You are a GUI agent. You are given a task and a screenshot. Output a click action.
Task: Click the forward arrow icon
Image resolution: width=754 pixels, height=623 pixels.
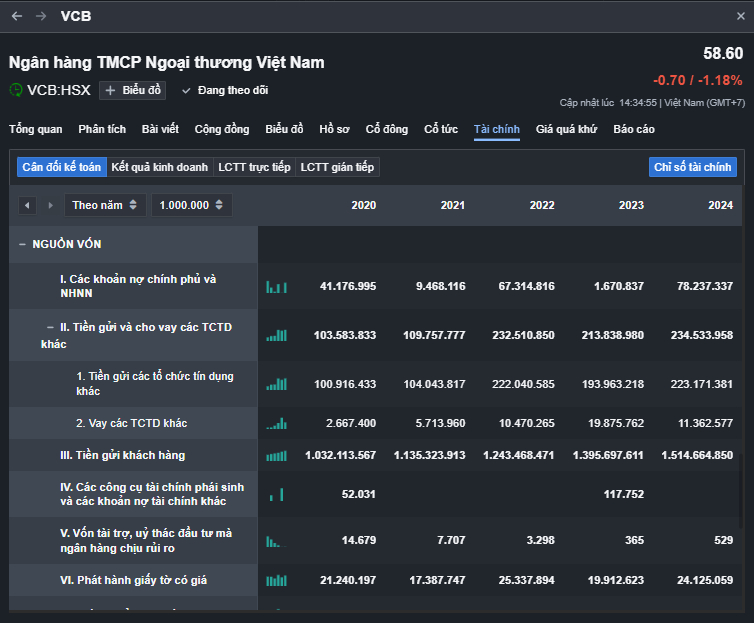[x=41, y=16]
